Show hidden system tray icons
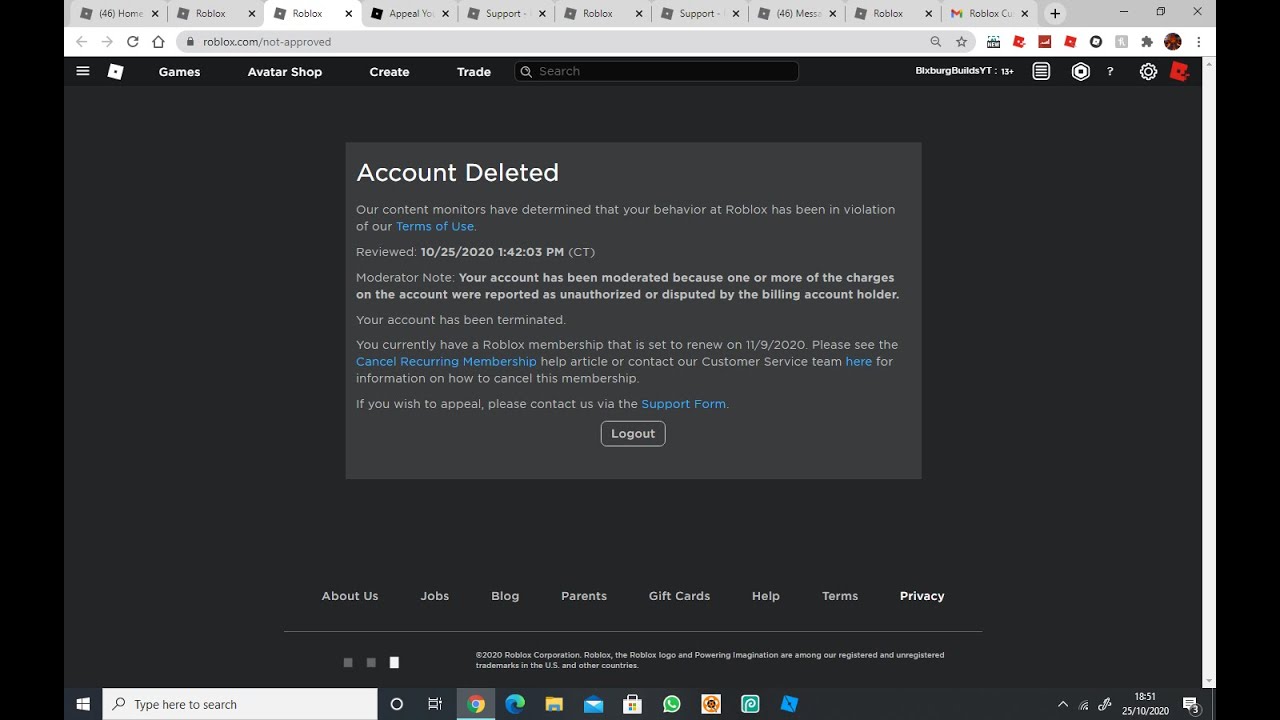Viewport: 1280px width, 720px height. pos(1062,704)
